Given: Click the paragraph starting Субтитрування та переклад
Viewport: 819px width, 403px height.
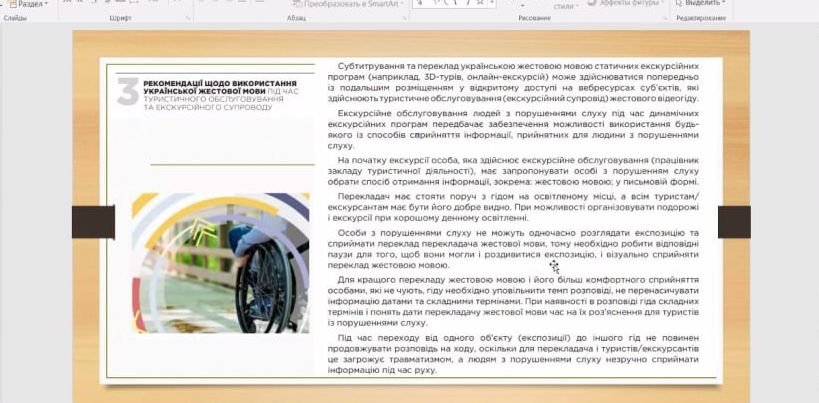Looking at the screenshot, I should [x=513, y=82].
